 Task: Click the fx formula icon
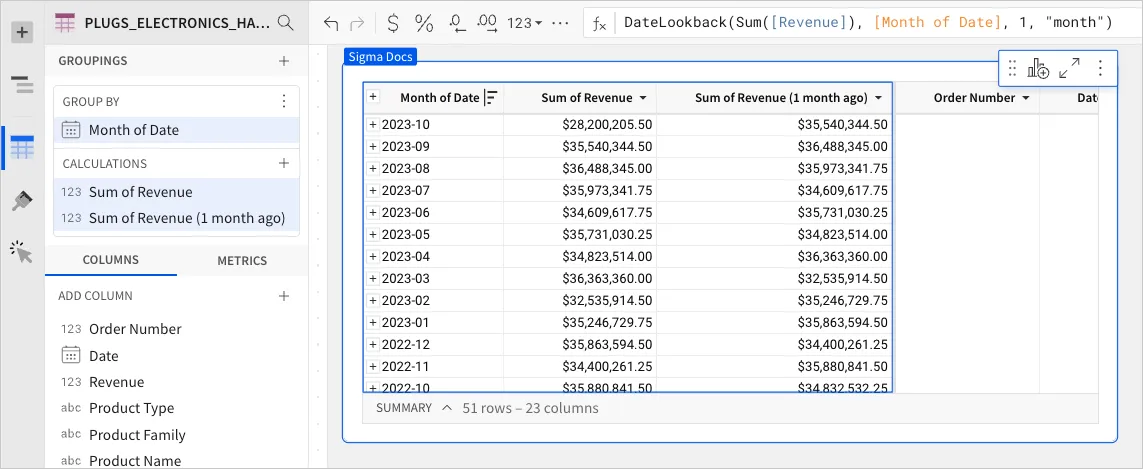coord(599,24)
